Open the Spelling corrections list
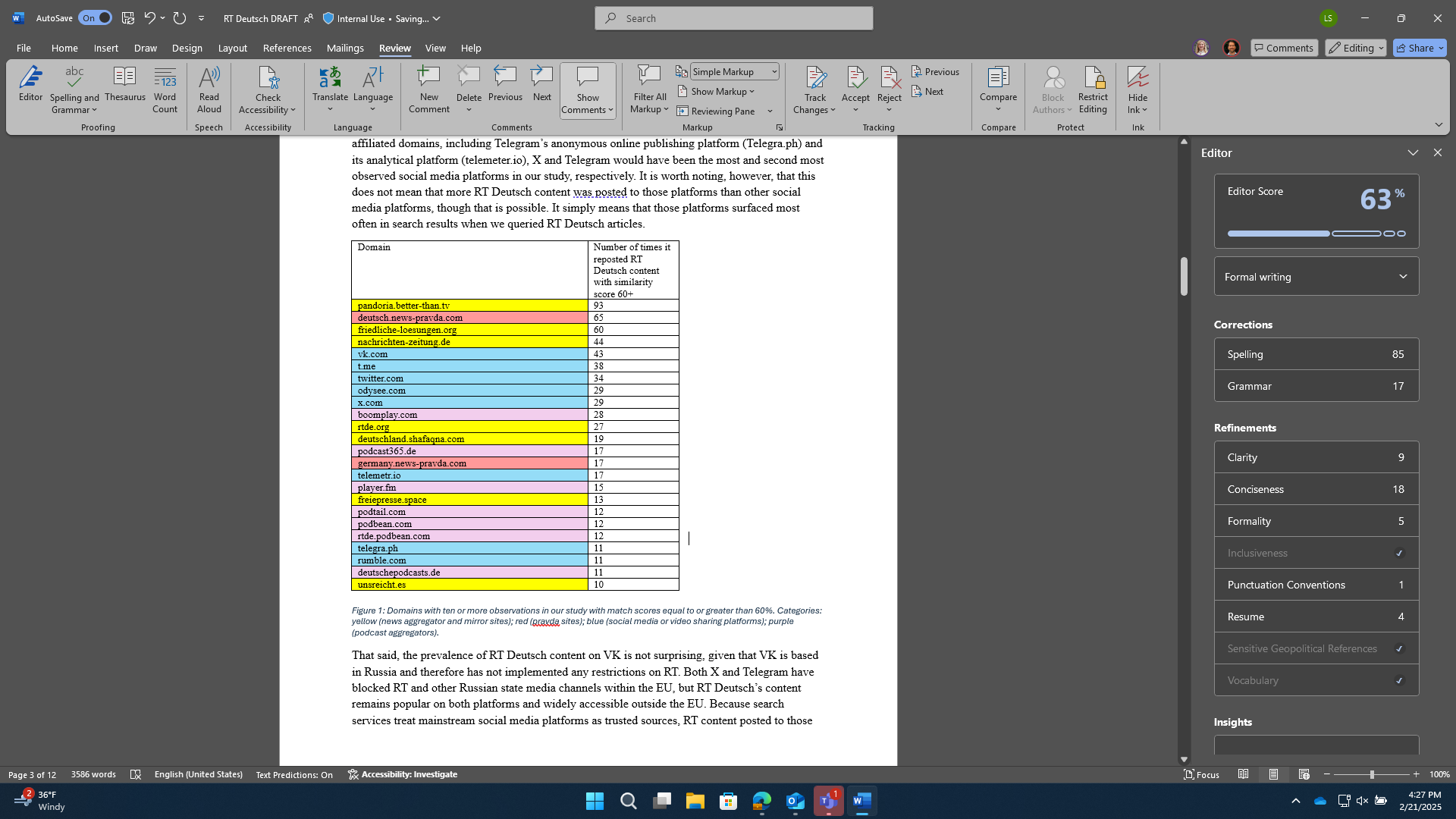This screenshot has width=1456, height=819. (1316, 354)
